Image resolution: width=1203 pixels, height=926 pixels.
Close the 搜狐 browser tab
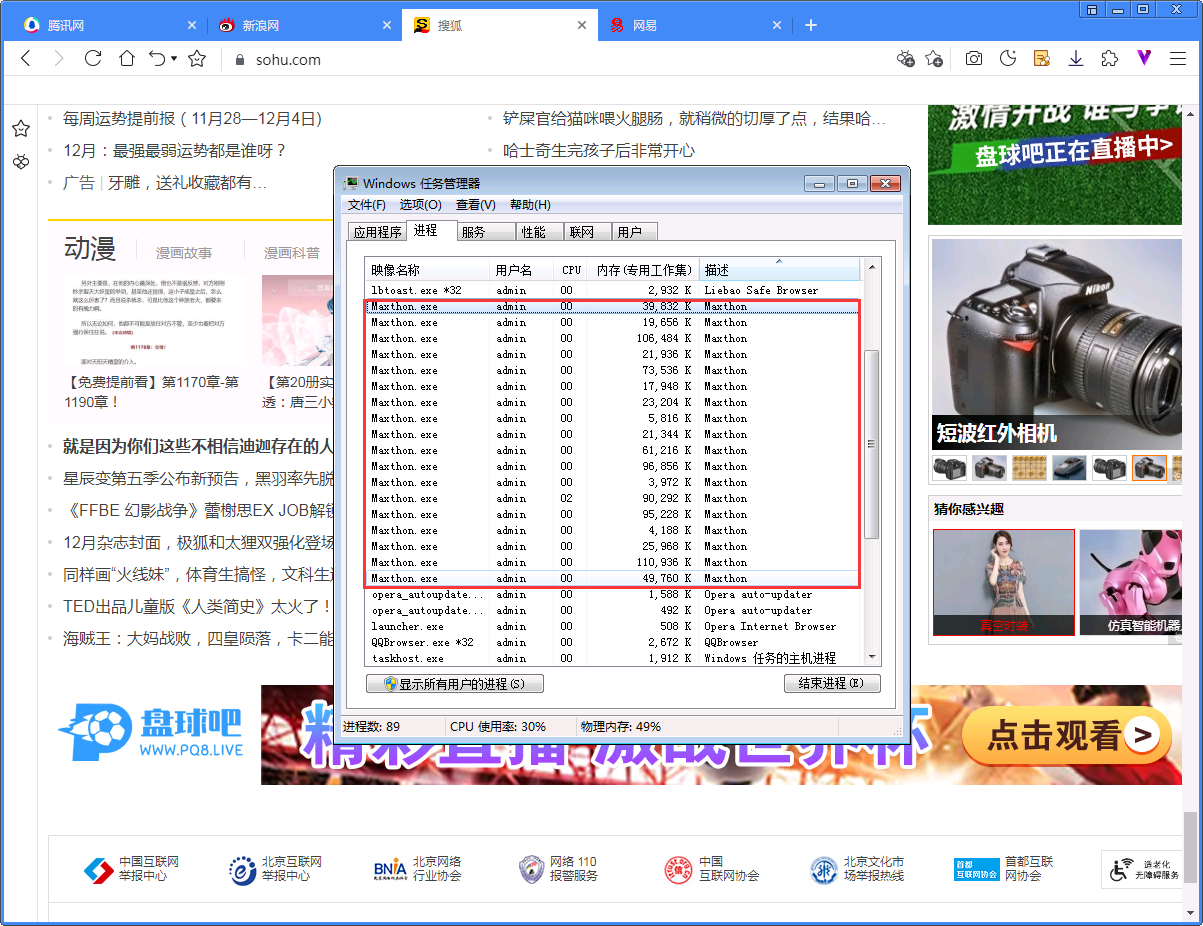[583, 25]
